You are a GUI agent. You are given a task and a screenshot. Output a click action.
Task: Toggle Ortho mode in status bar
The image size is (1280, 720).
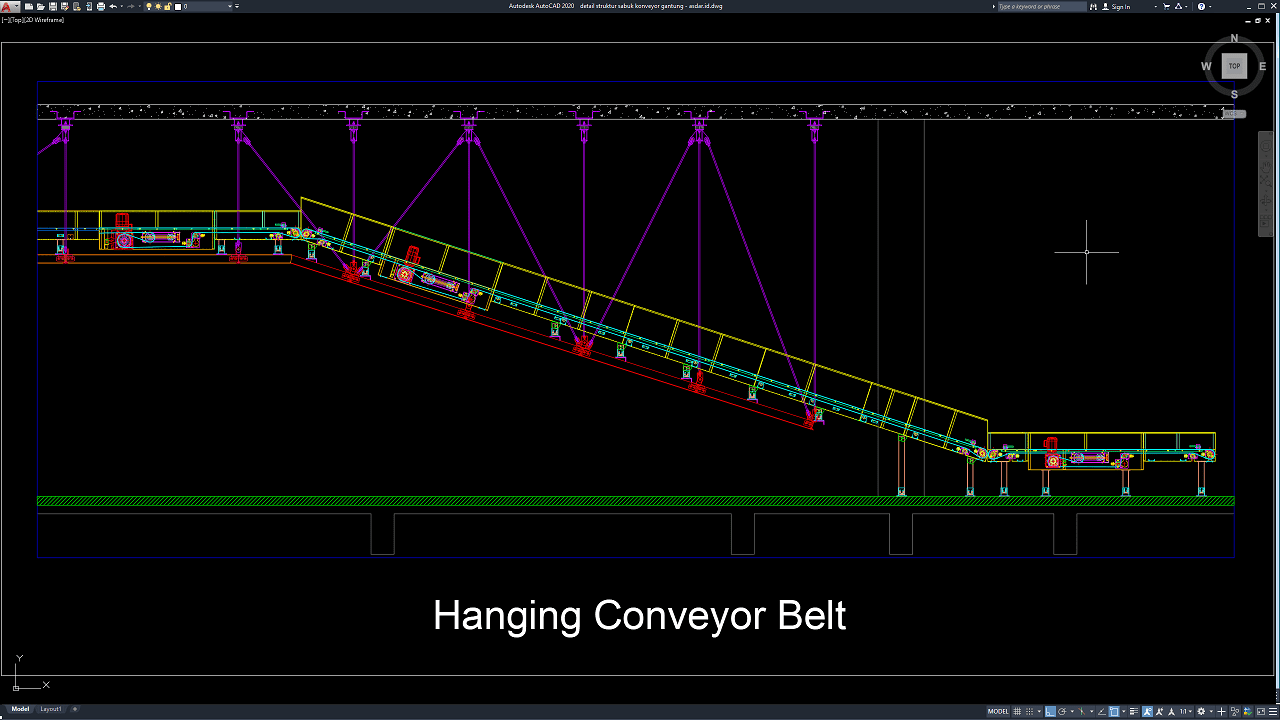(x=1050, y=711)
